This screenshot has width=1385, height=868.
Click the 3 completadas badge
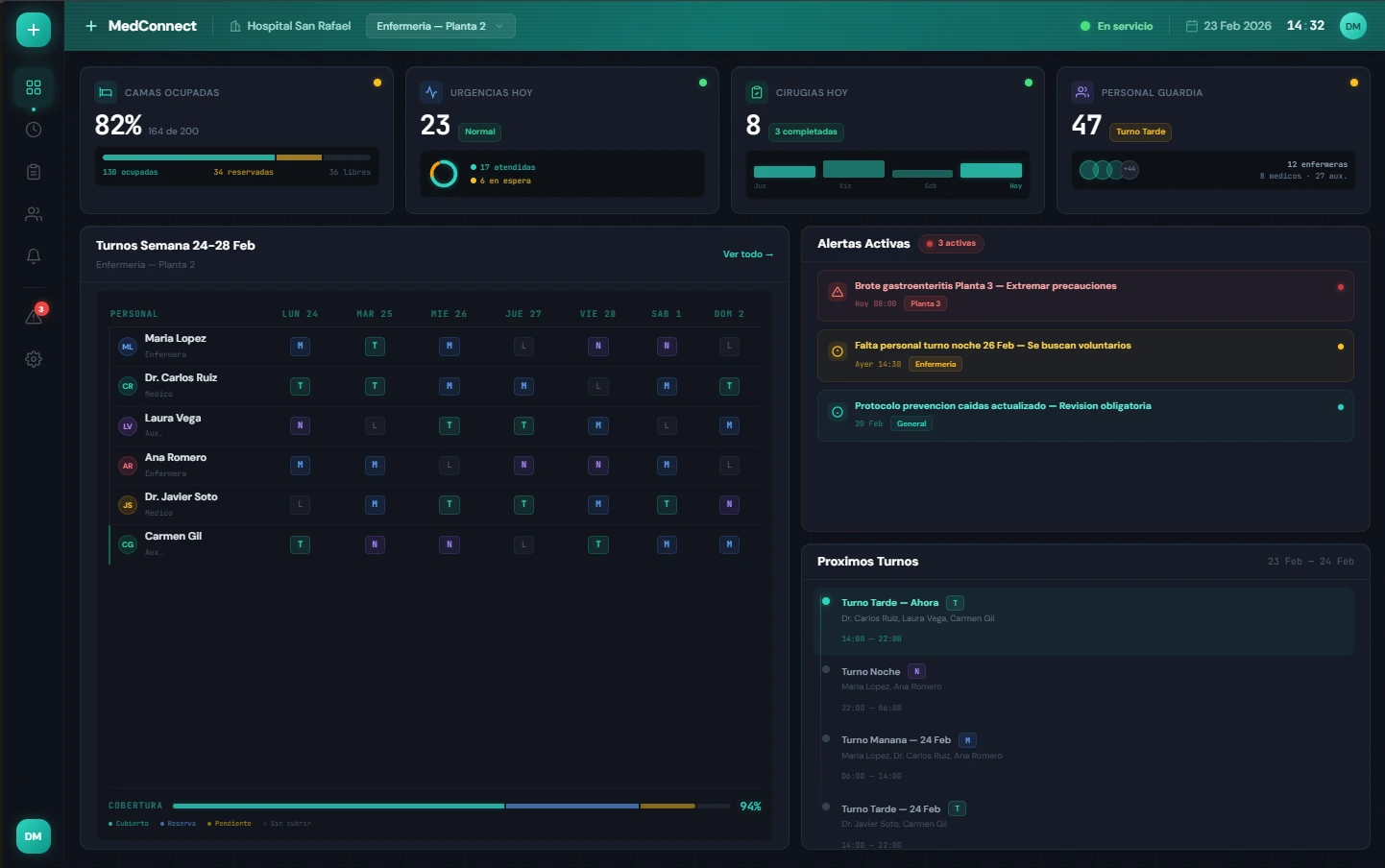coord(806,132)
